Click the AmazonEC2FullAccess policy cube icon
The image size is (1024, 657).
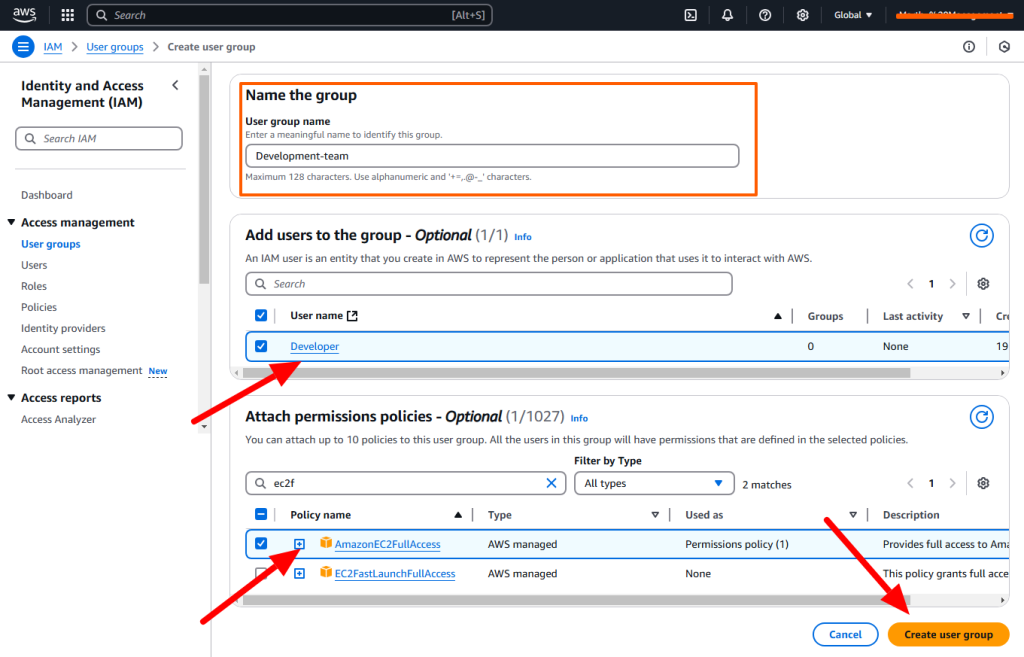click(x=325, y=543)
